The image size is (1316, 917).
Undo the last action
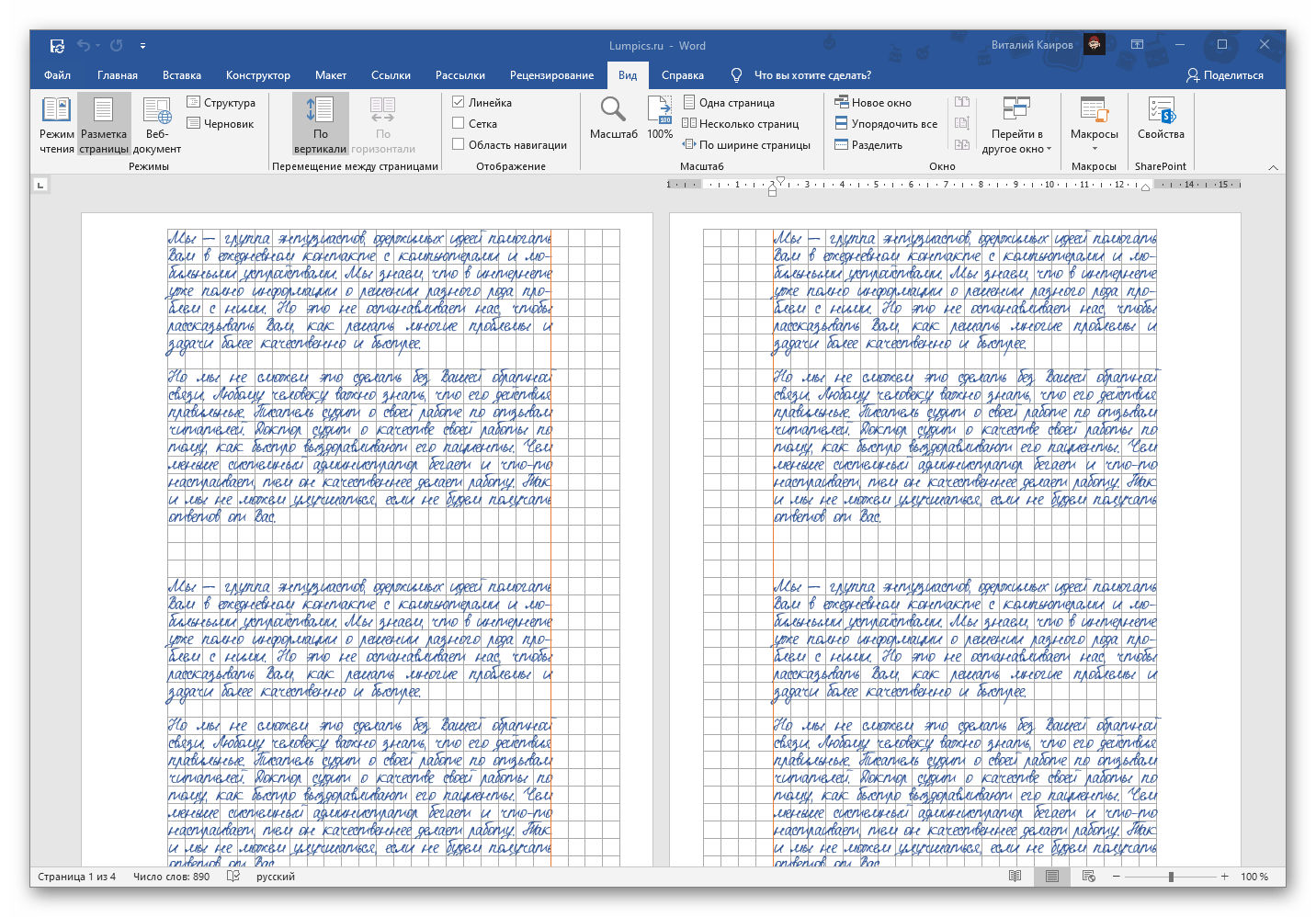(84, 45)
